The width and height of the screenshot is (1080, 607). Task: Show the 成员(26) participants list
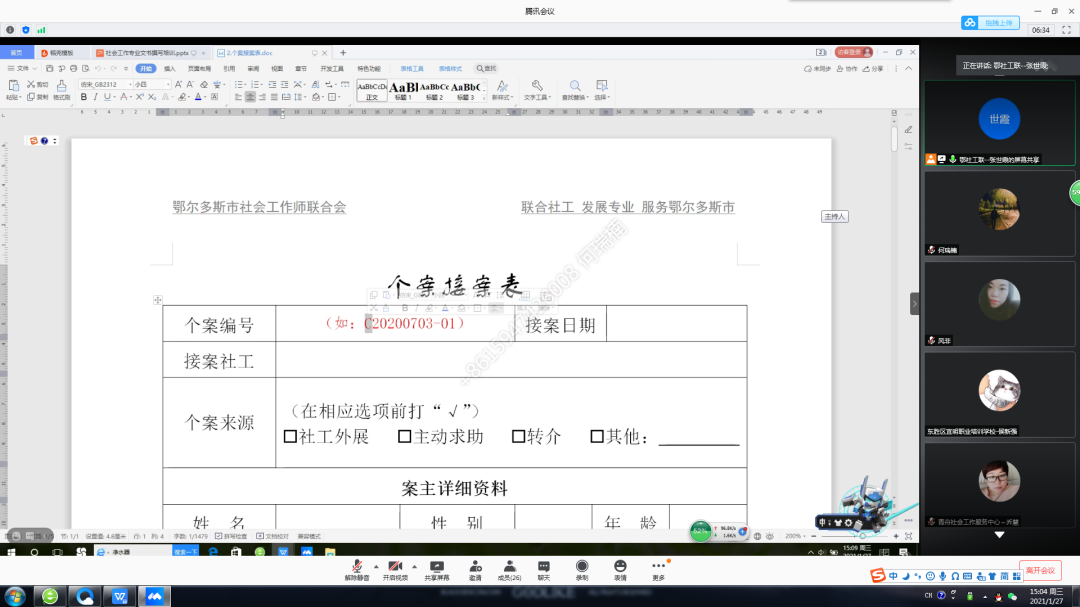[509, 568]
